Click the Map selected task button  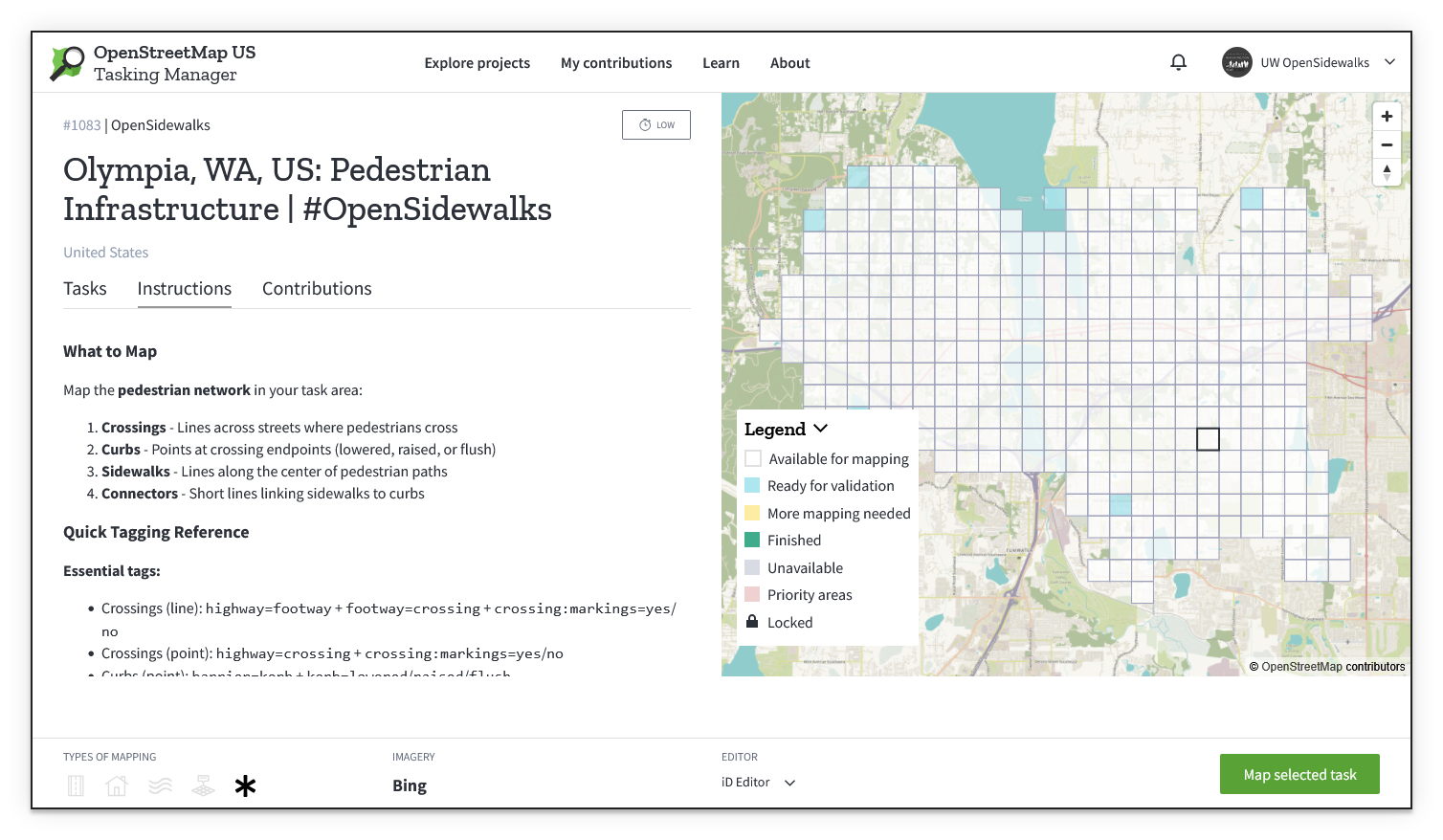(1299, 774)
